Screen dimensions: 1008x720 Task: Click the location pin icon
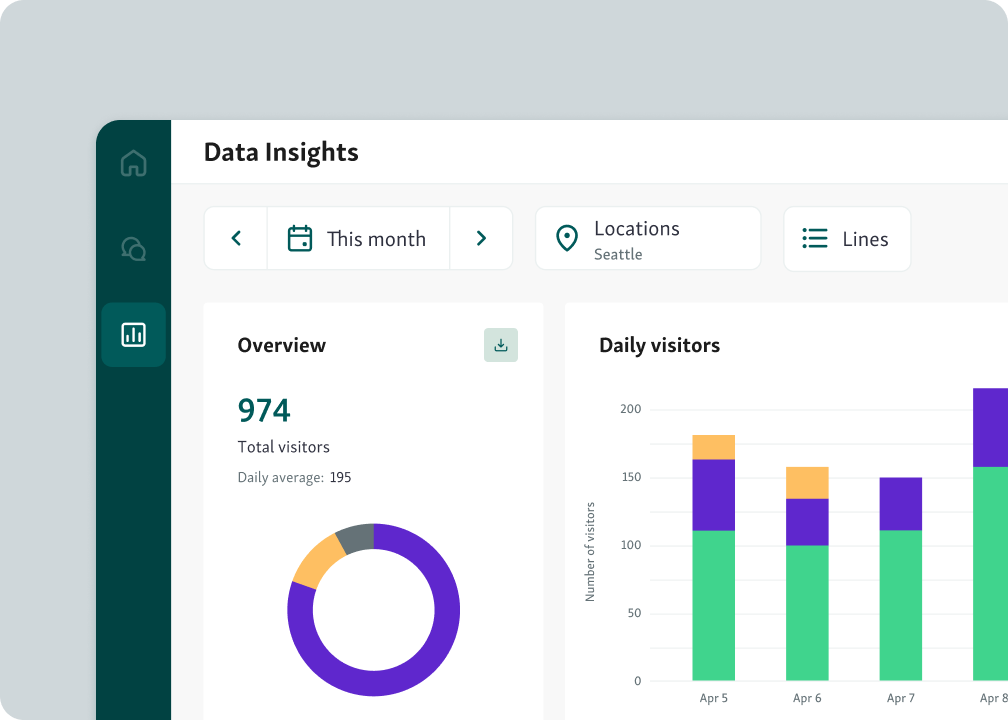point(567,239)
